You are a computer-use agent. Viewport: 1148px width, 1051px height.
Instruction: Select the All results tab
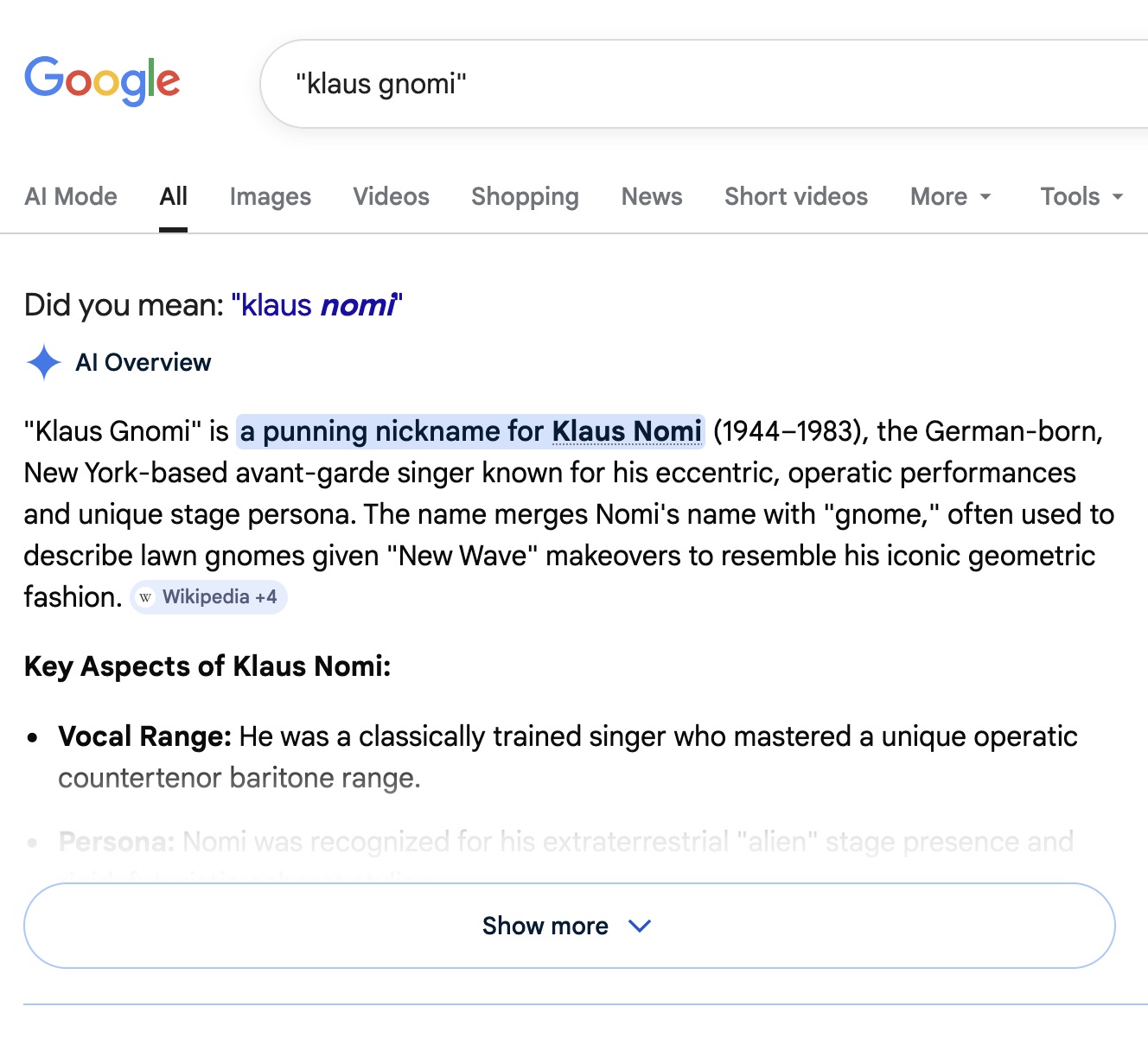tap(173, 197)
